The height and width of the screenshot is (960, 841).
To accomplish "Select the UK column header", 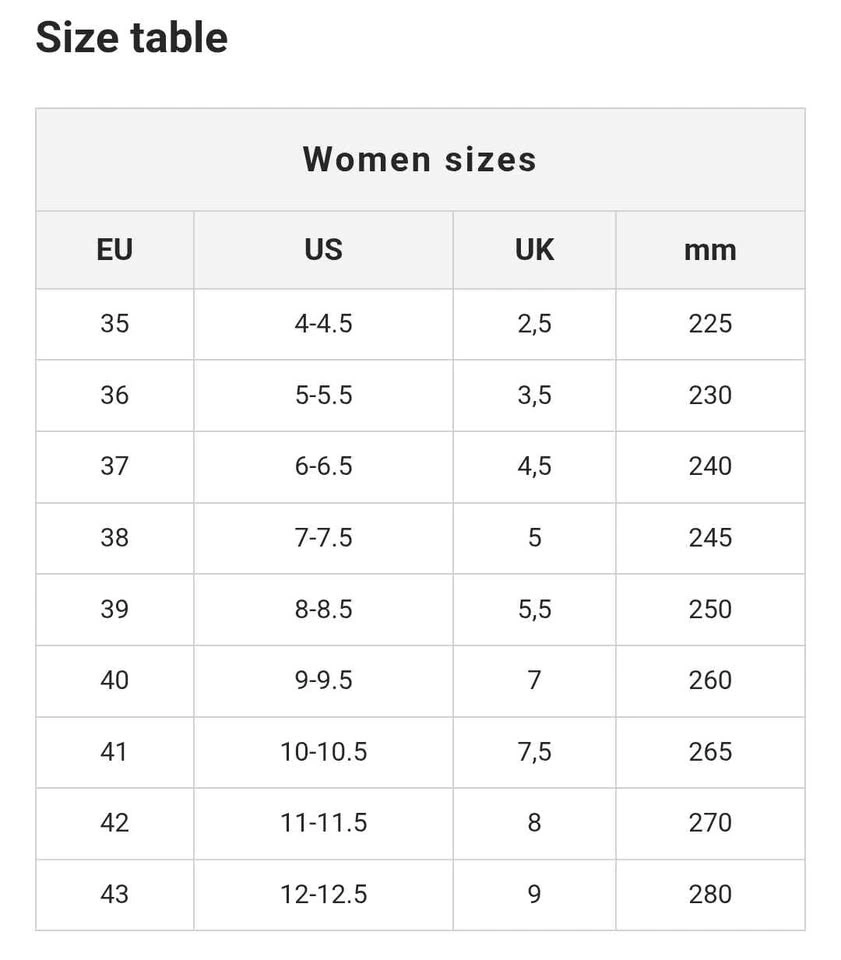I will [x=534, y=249].
